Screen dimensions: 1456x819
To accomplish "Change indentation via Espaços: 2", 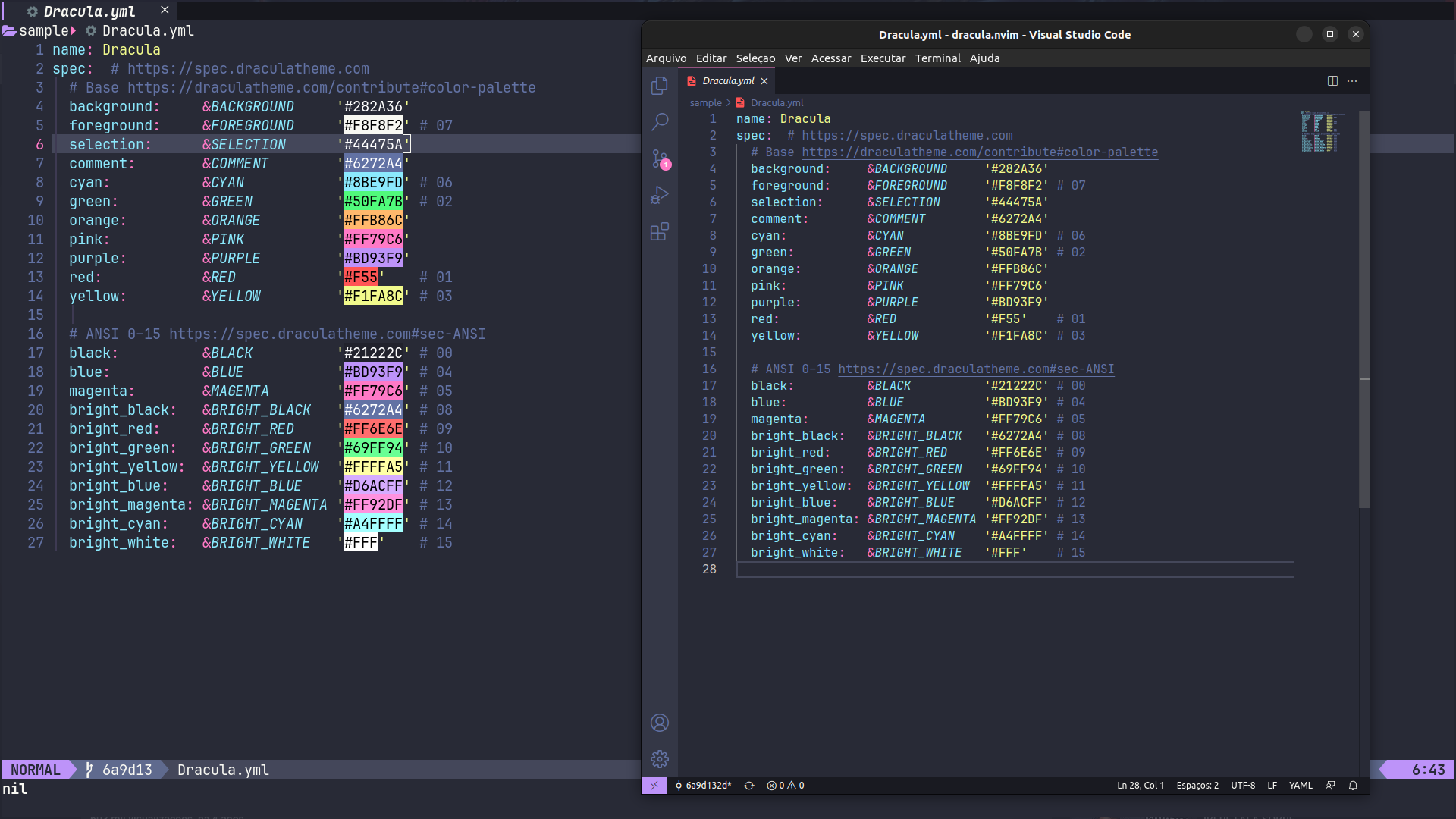I will click(x=1197, y=786).
